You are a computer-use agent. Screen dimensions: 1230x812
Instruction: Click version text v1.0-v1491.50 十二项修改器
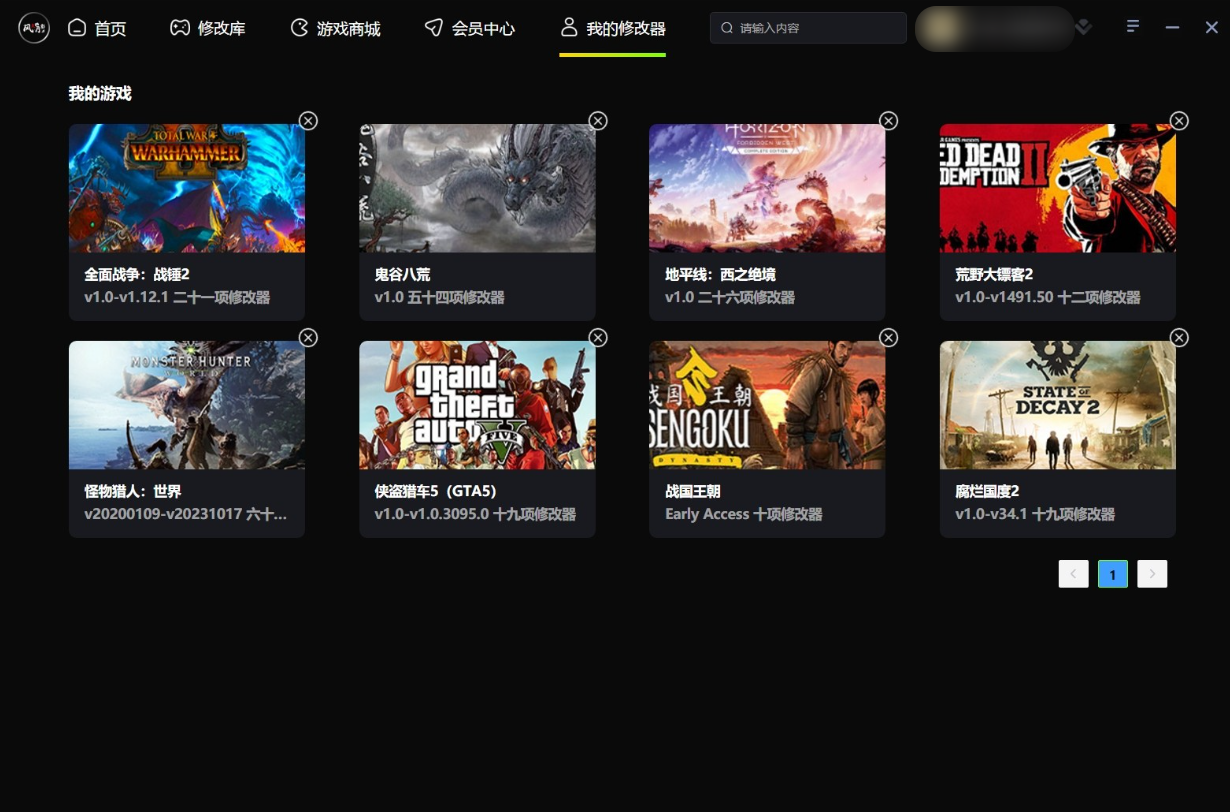coord(1048,297)
